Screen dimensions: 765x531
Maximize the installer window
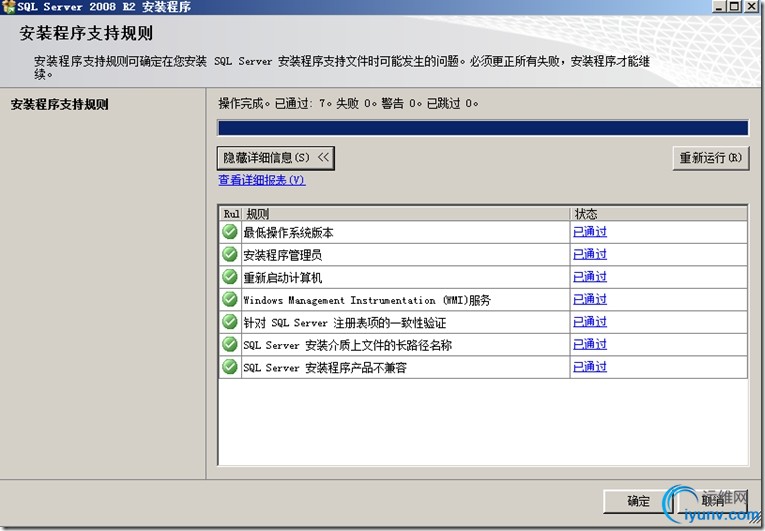coord(734,6)
